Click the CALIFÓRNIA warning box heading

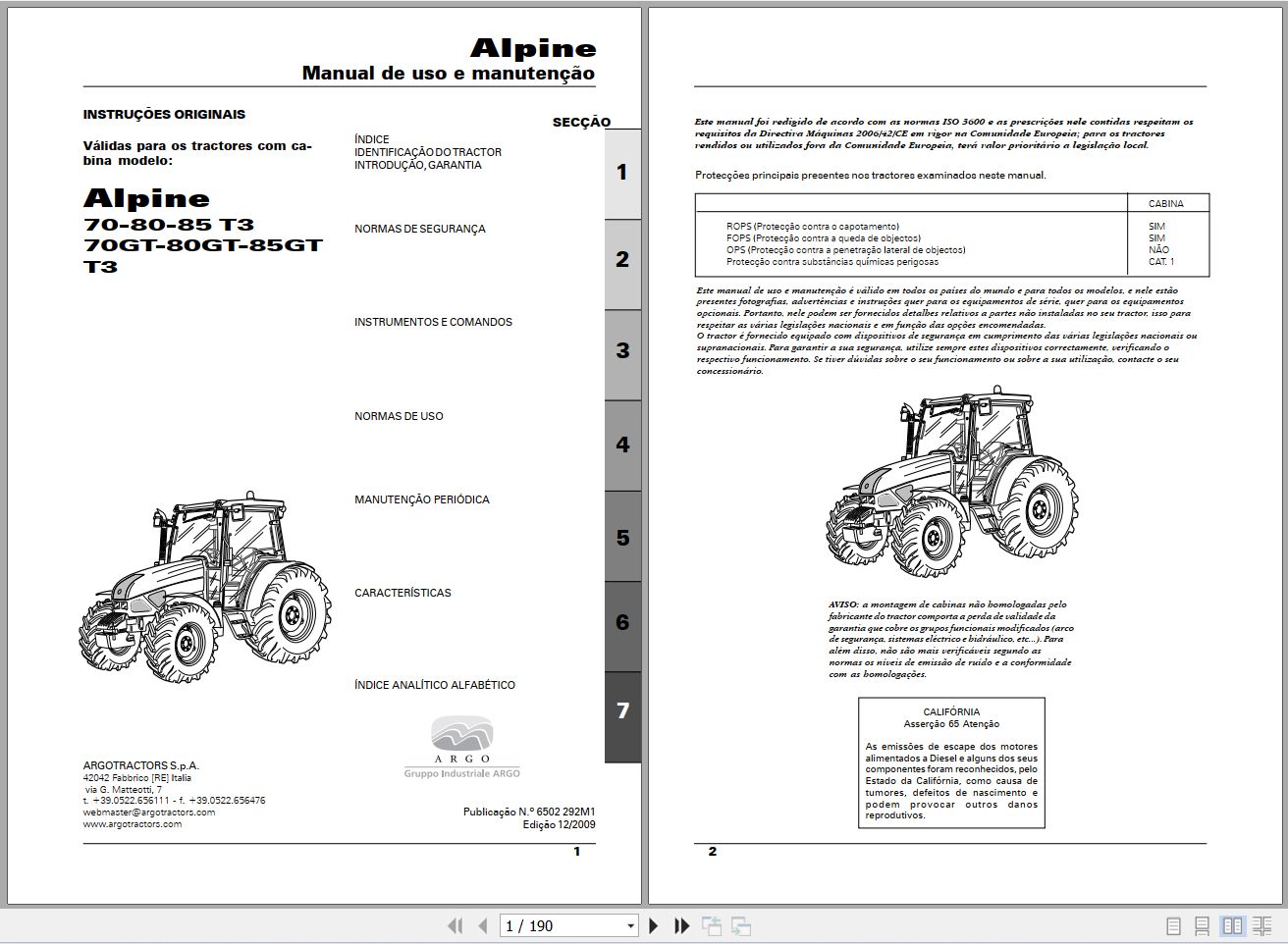[951, 712]
